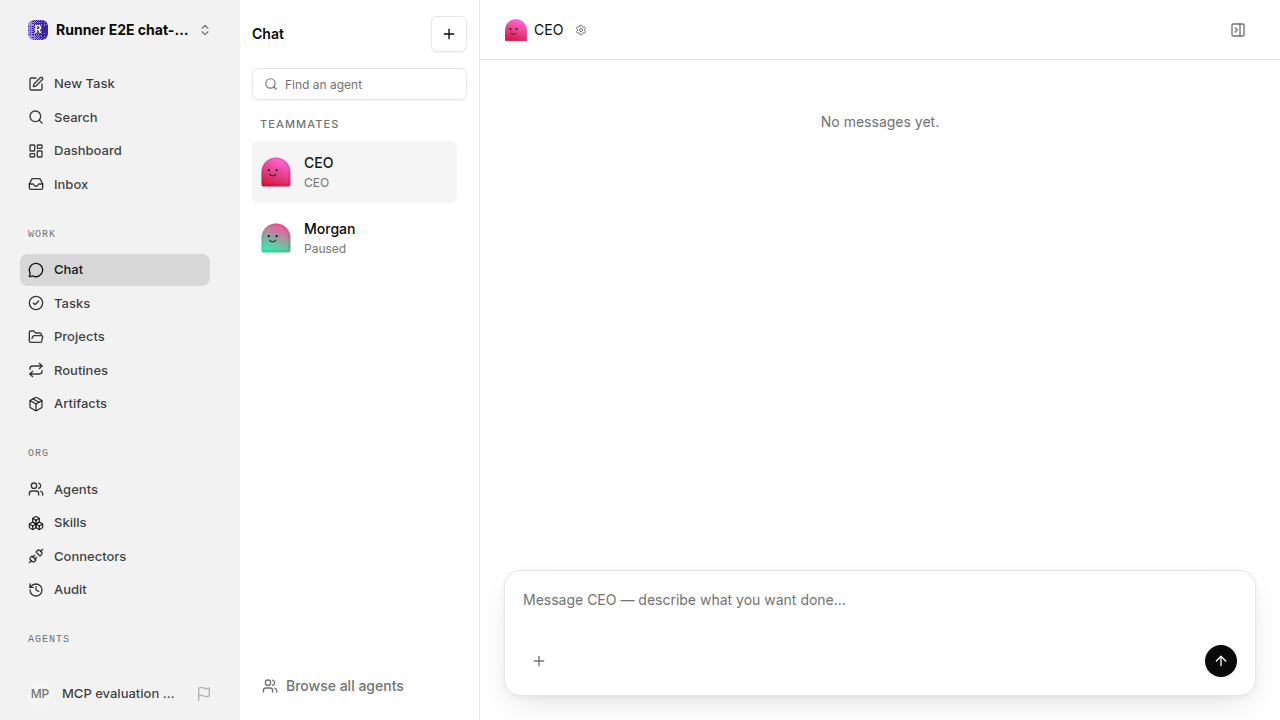
Task: Open the Inbox tray icon
Action: click(36, 185)
